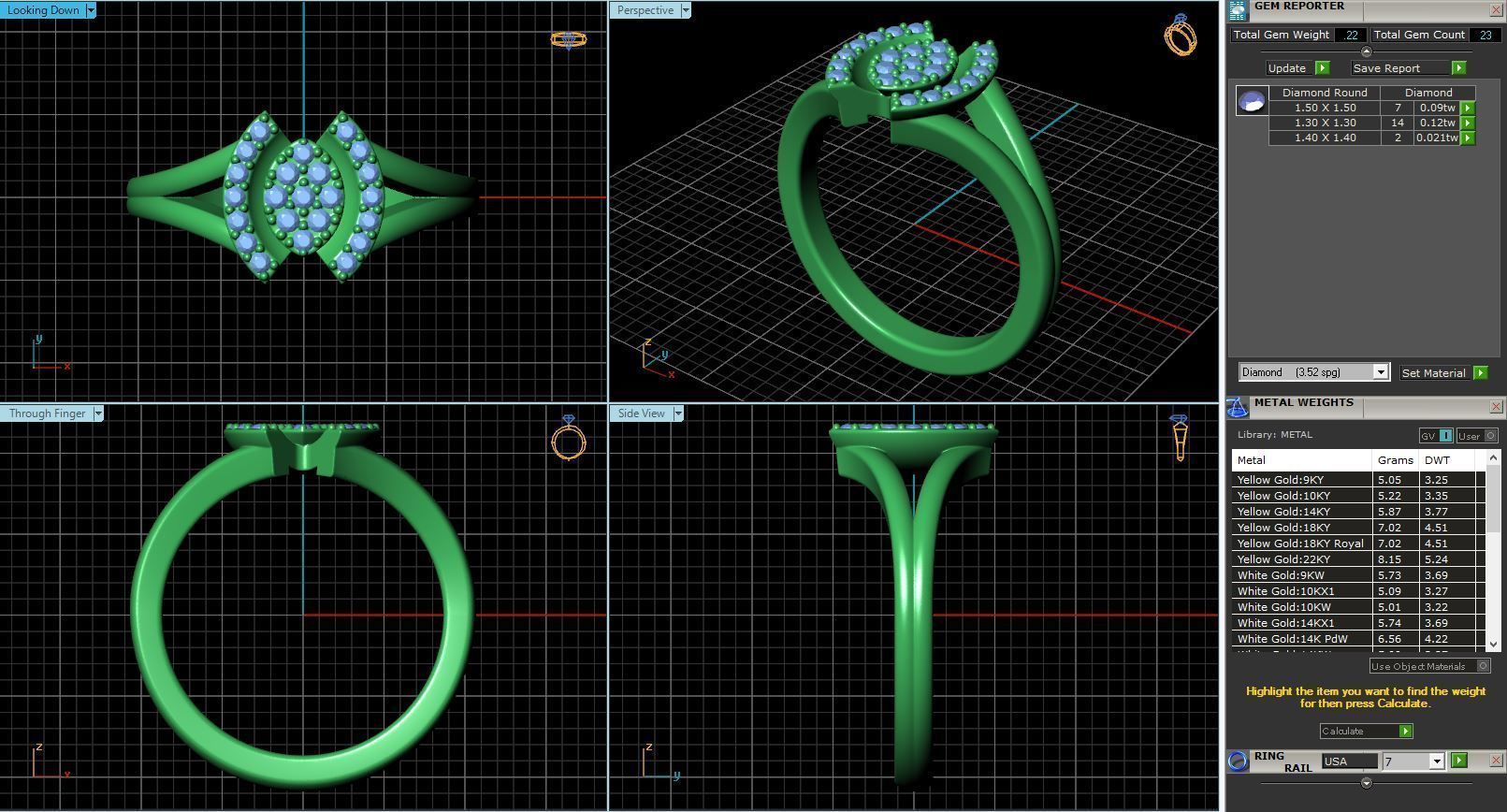Click the DWT column header
Image resolution: width=1507 pixels, height=812 pixels.
(x=1446, y=460)
